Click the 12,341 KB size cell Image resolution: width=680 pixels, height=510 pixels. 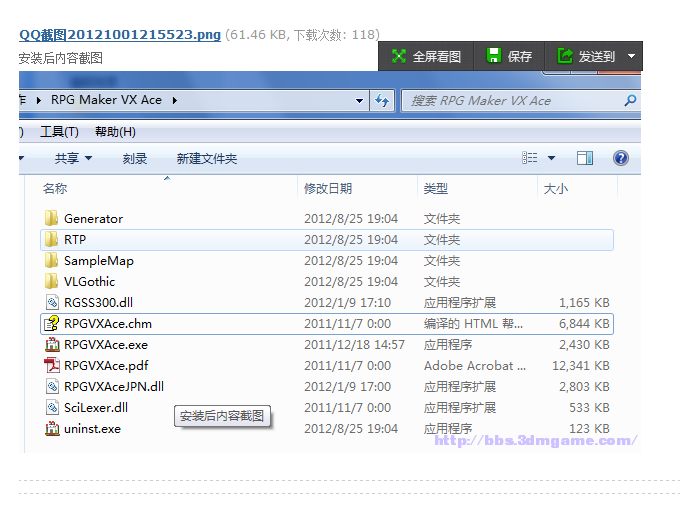click(x=581, y=366)
